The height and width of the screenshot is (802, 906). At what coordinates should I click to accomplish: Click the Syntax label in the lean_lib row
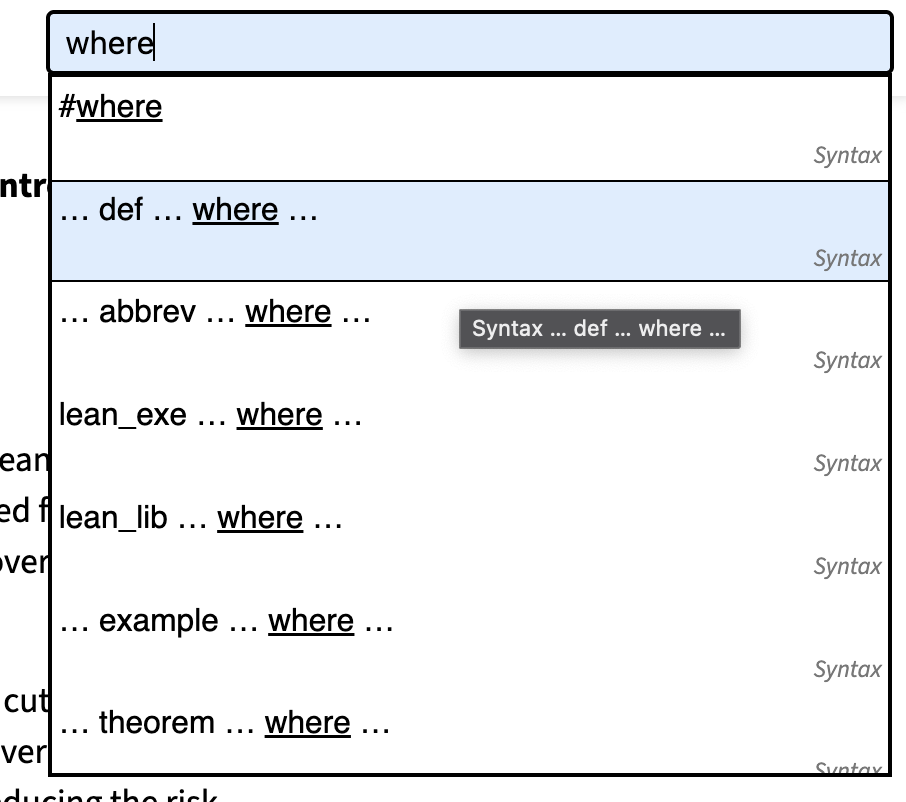click(847, 567)
